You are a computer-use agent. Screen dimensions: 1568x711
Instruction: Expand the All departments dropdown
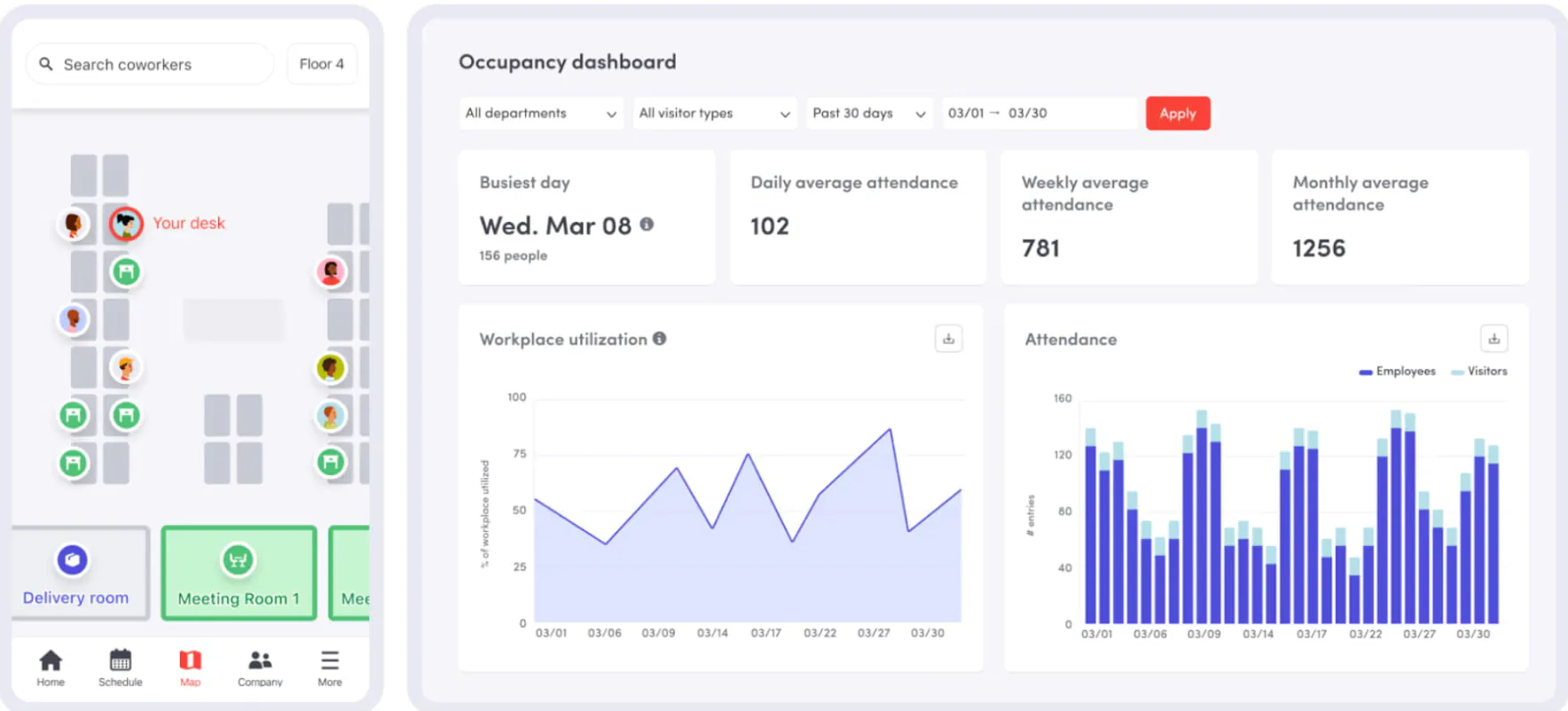[541, 113]
